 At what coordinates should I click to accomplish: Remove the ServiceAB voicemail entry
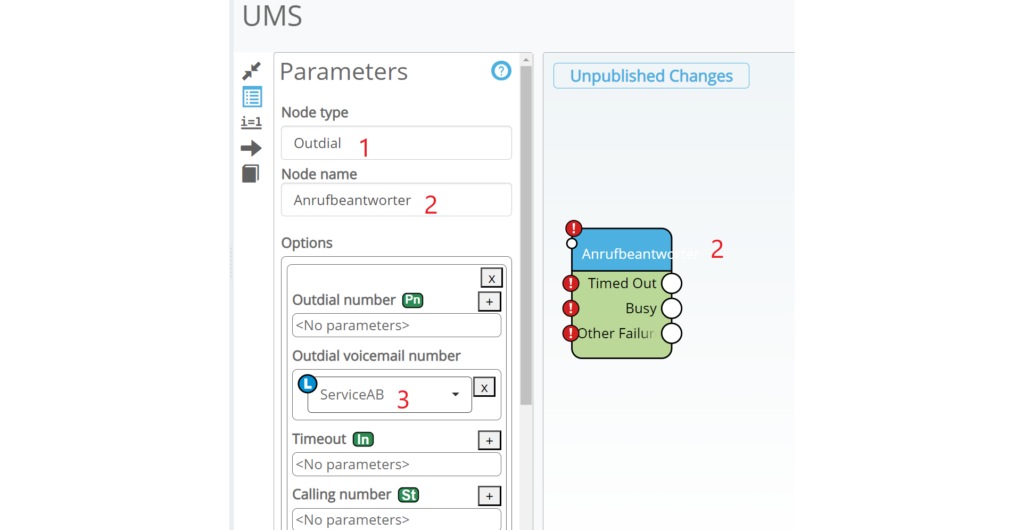(x=483, y=387)
